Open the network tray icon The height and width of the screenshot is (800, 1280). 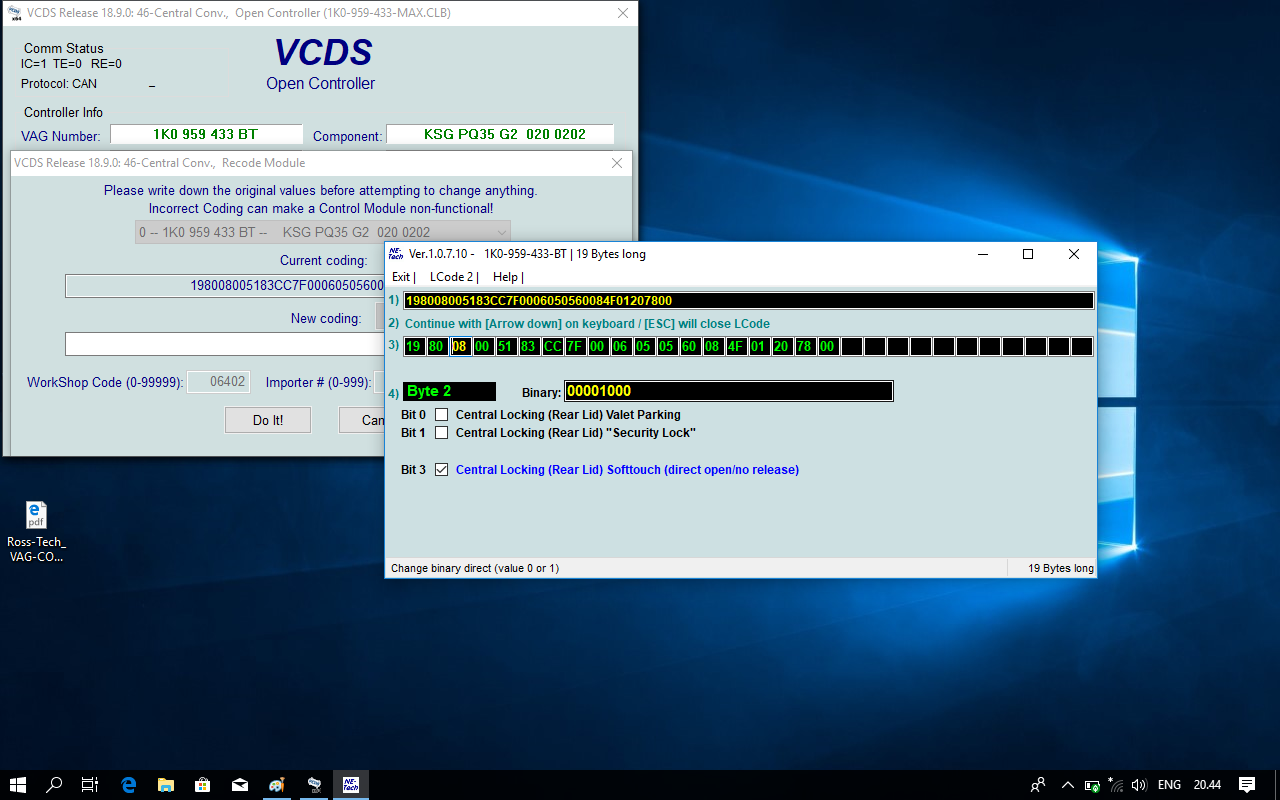tap(1116, 785)
